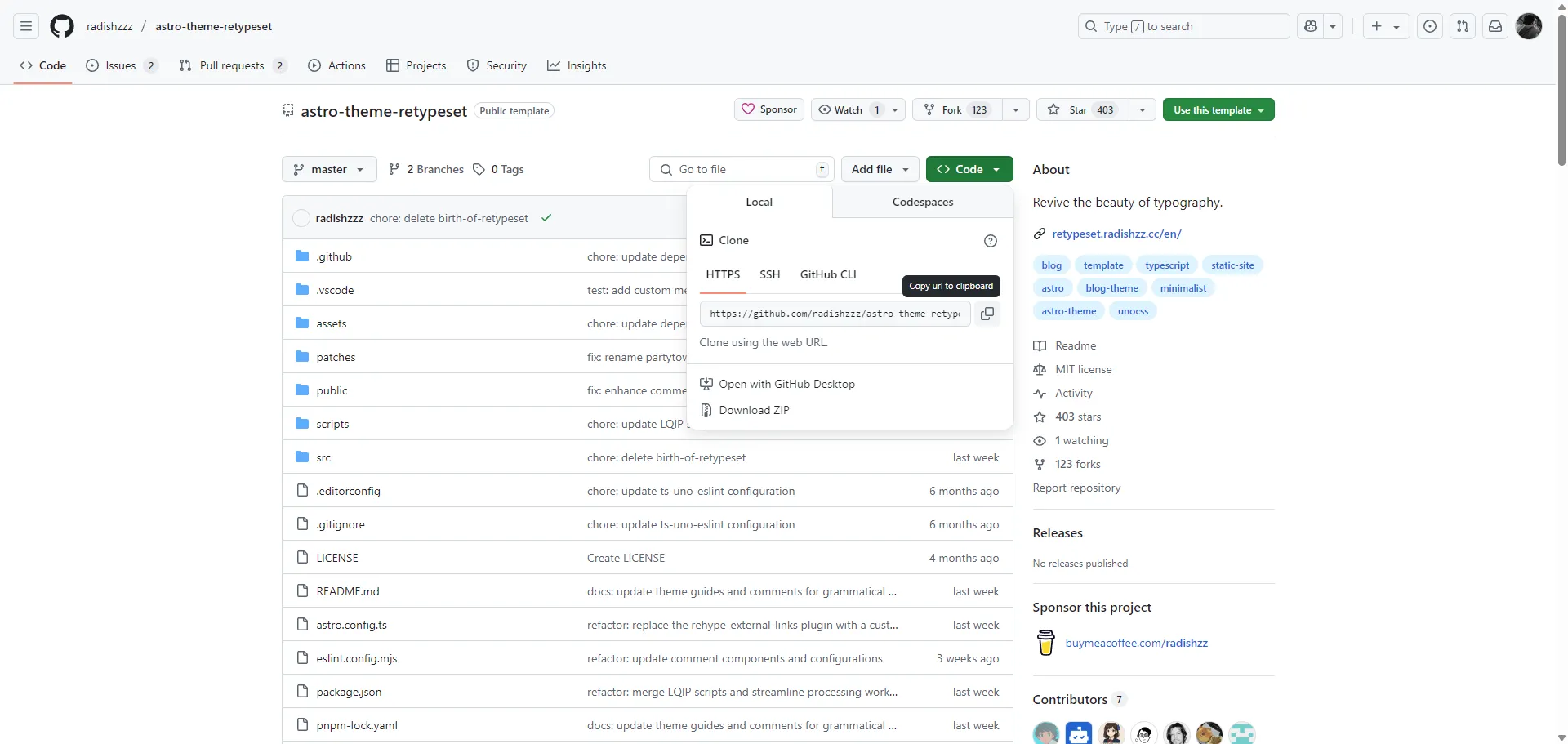Toggle the green Code dropdown
Screen dimensions: 1568x744
(969, 169)
